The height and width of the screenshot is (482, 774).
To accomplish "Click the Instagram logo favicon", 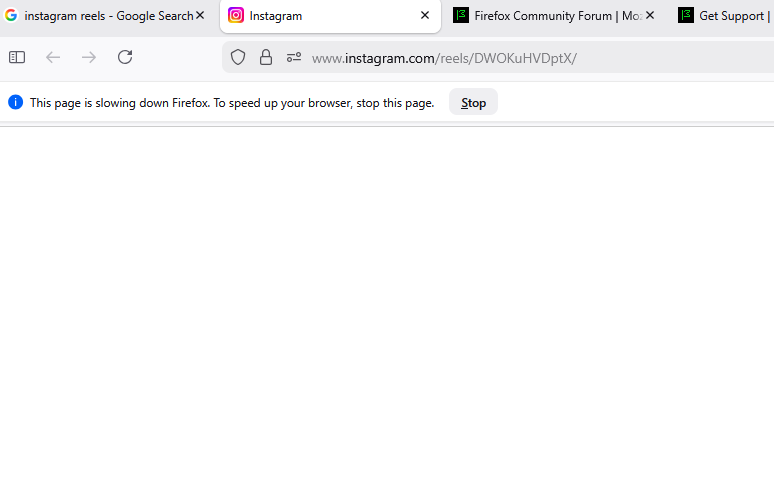I will (x=235, y=15).
